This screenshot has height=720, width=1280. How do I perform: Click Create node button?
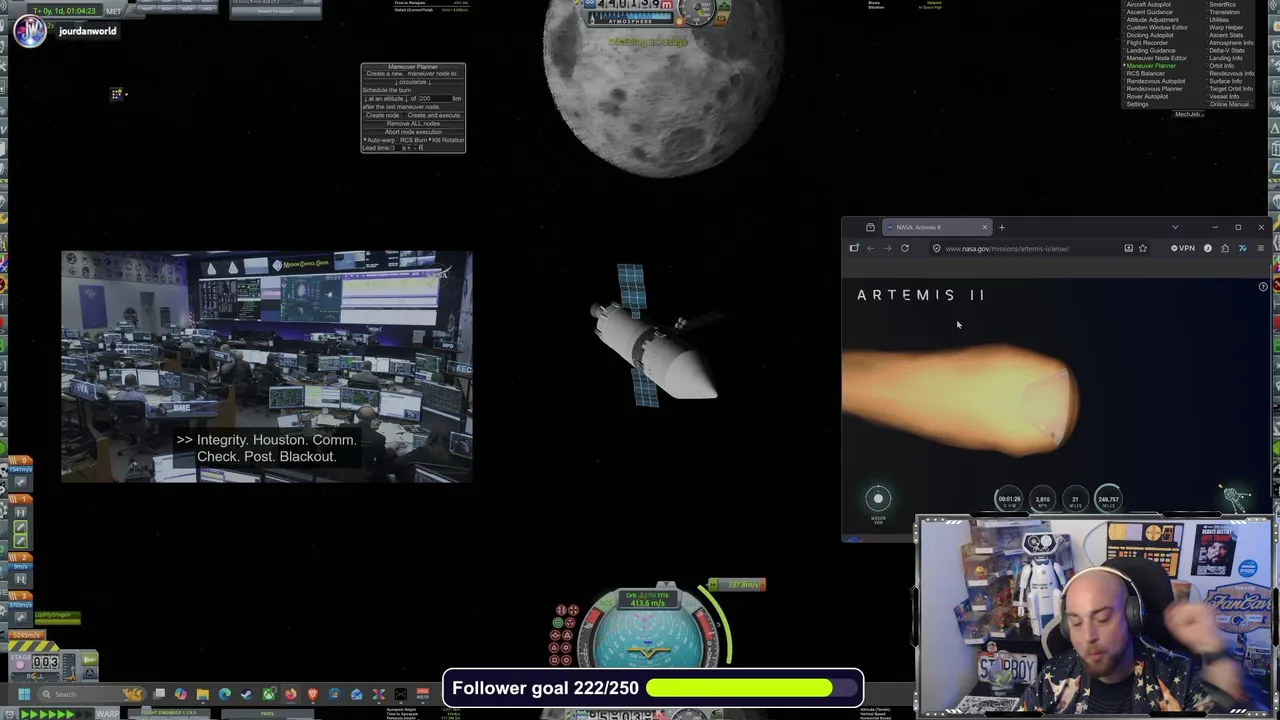click(x=383, y=115)
